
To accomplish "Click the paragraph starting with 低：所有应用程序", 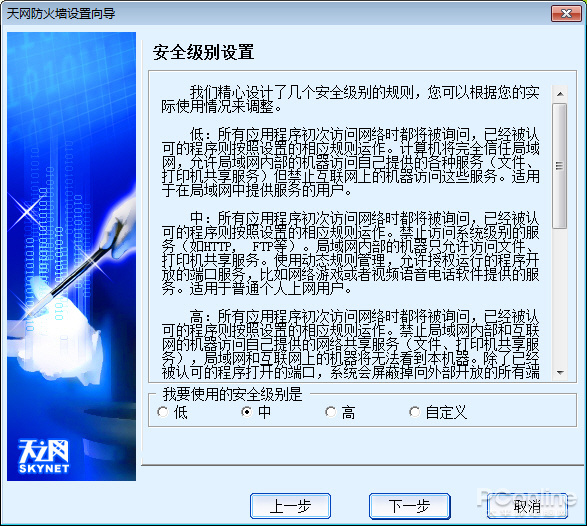I will 350,162.
